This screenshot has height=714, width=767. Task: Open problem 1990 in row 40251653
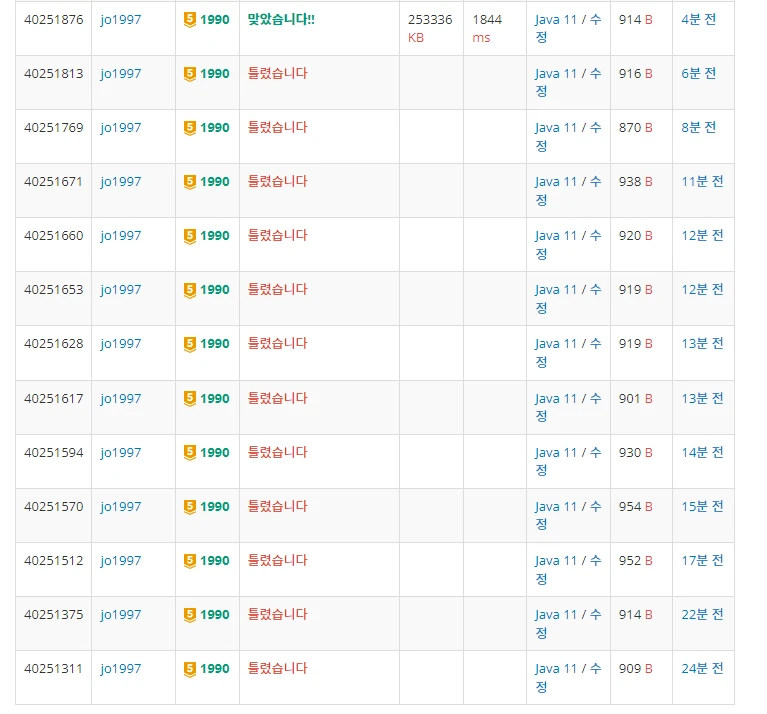click(215, 290)
